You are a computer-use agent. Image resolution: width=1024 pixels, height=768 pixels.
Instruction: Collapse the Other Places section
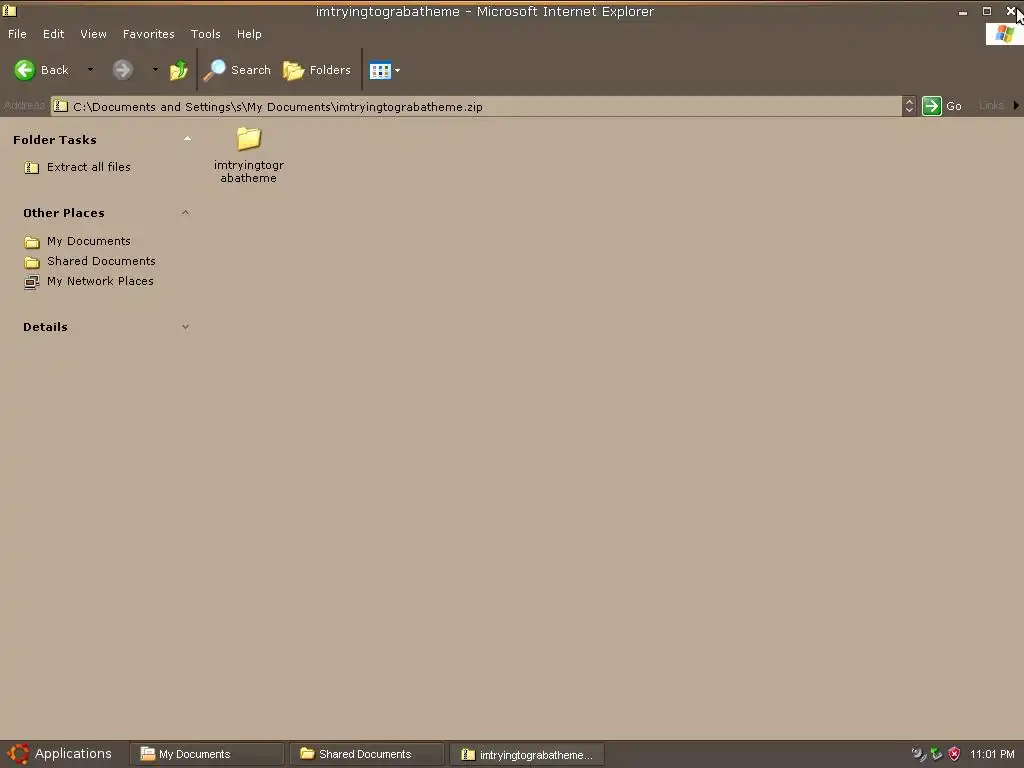pyautogui.click(x=185, y=213)
